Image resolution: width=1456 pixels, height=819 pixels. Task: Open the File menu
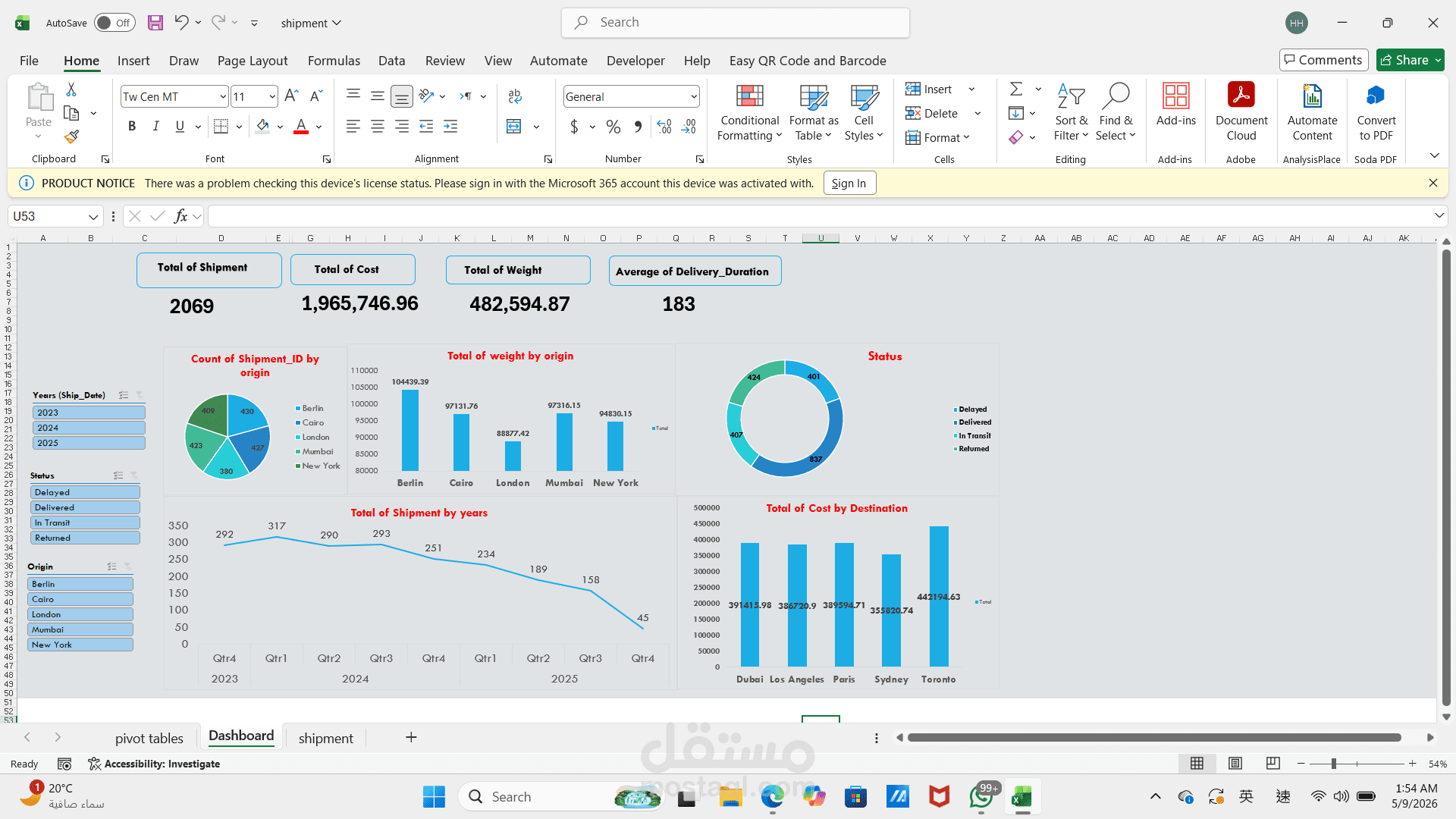29,61
